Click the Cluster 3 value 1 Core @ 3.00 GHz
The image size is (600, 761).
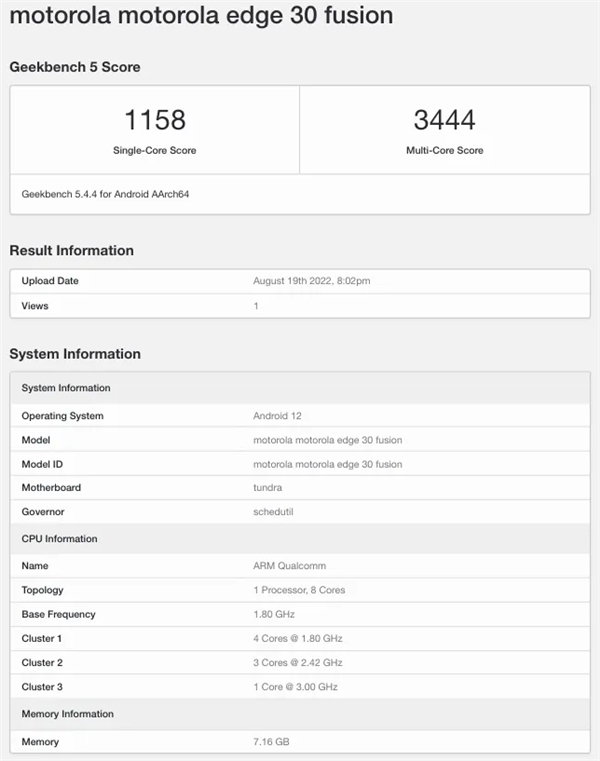pos(297,686)
